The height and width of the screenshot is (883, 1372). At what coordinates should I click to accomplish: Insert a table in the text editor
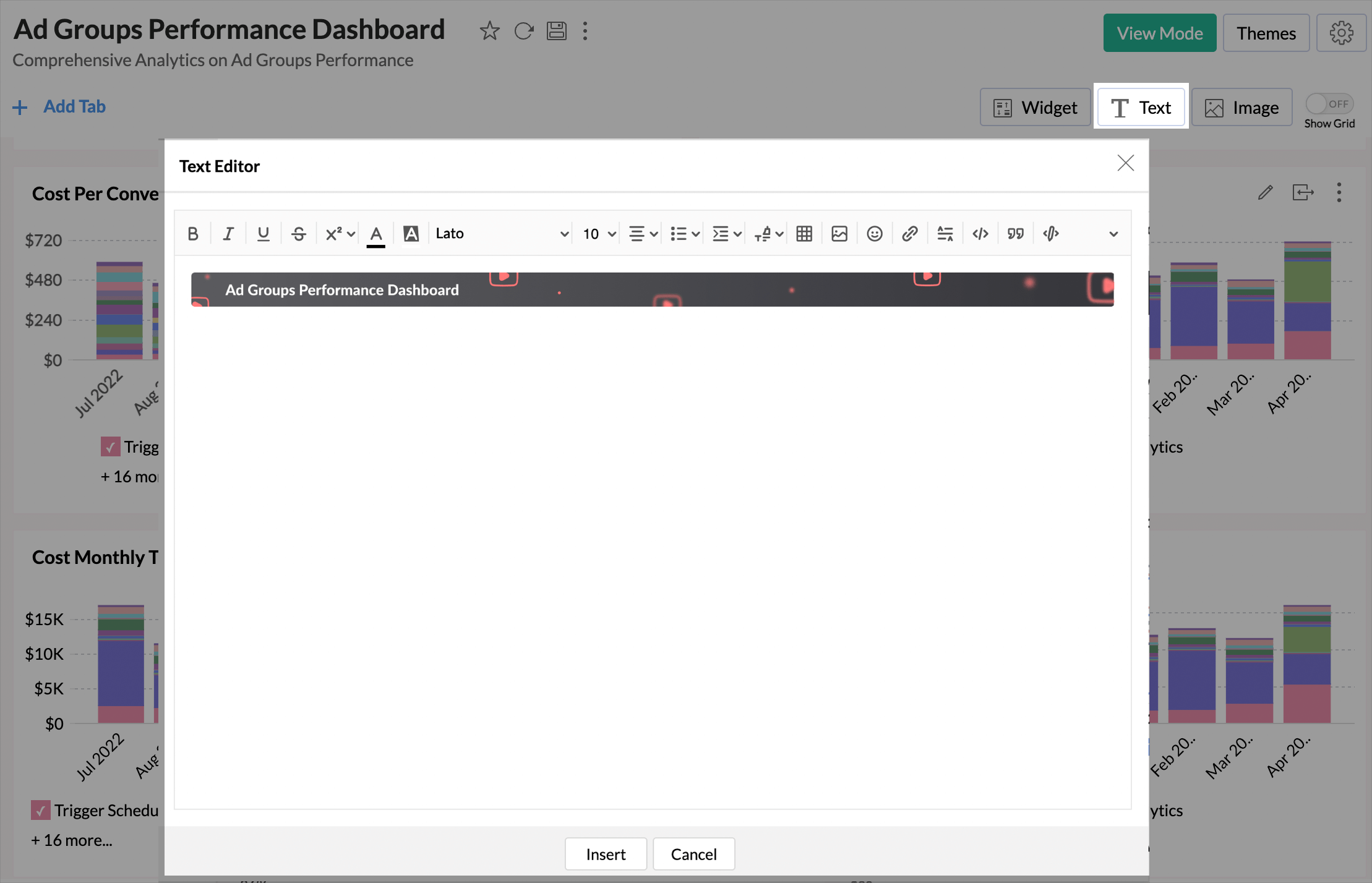pos(804,233)
